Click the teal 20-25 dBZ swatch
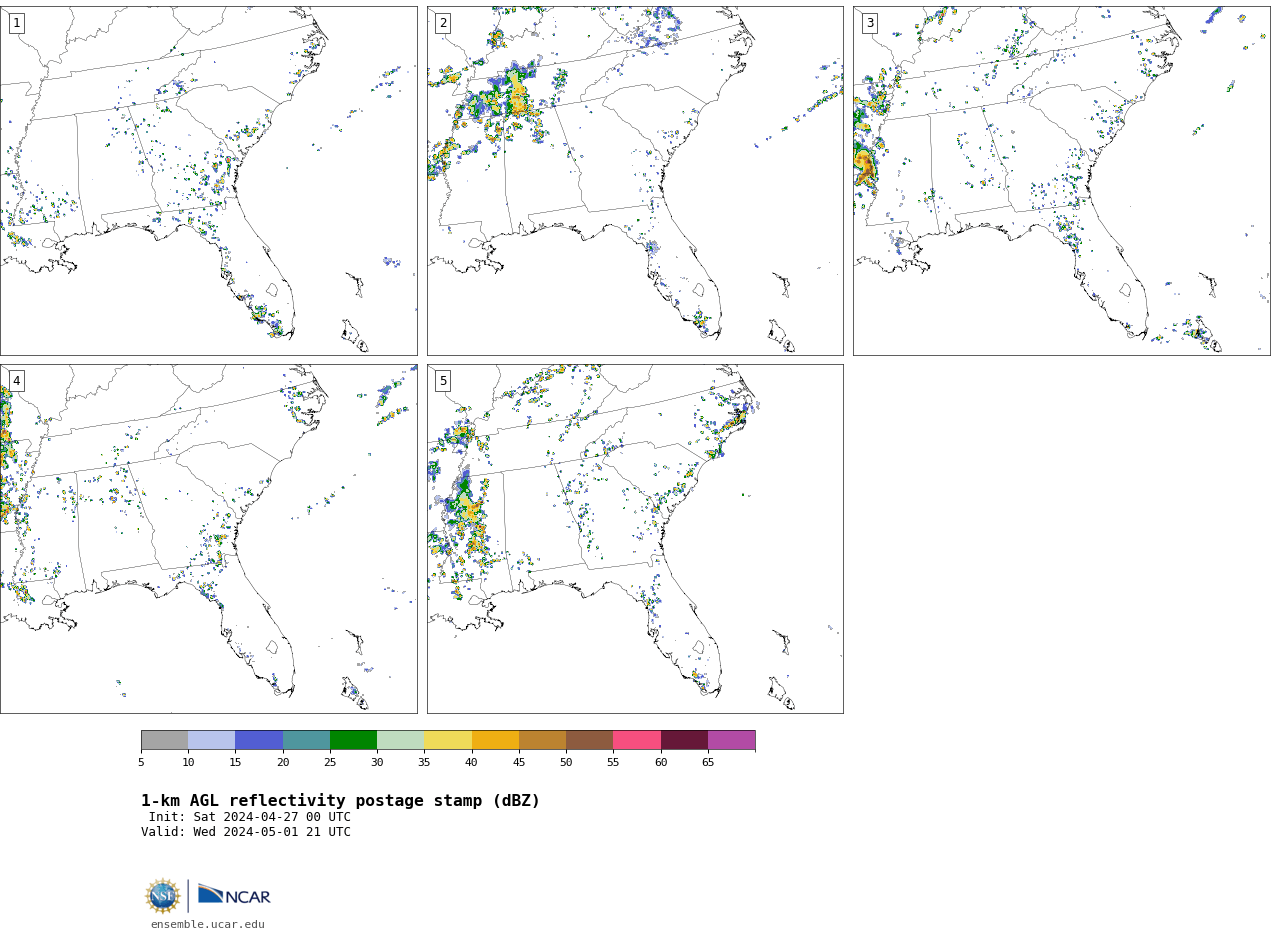 click(x=306, y=740)
